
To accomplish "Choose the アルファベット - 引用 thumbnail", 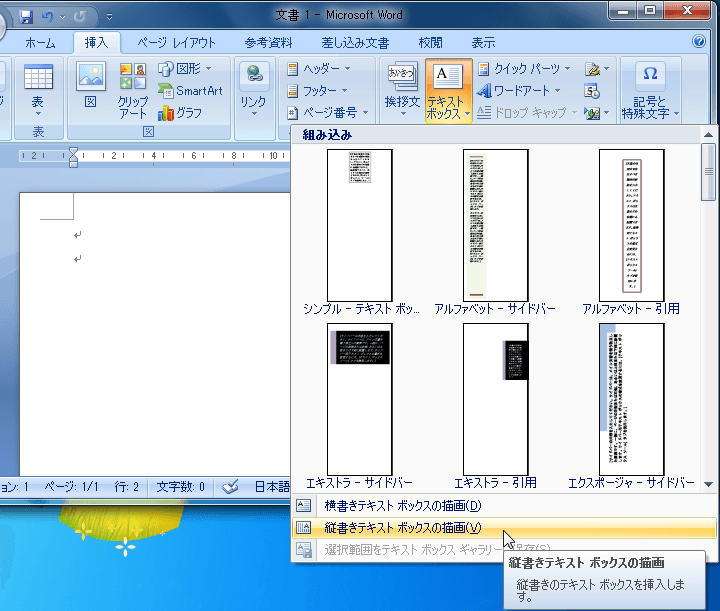I will (631, 225).
